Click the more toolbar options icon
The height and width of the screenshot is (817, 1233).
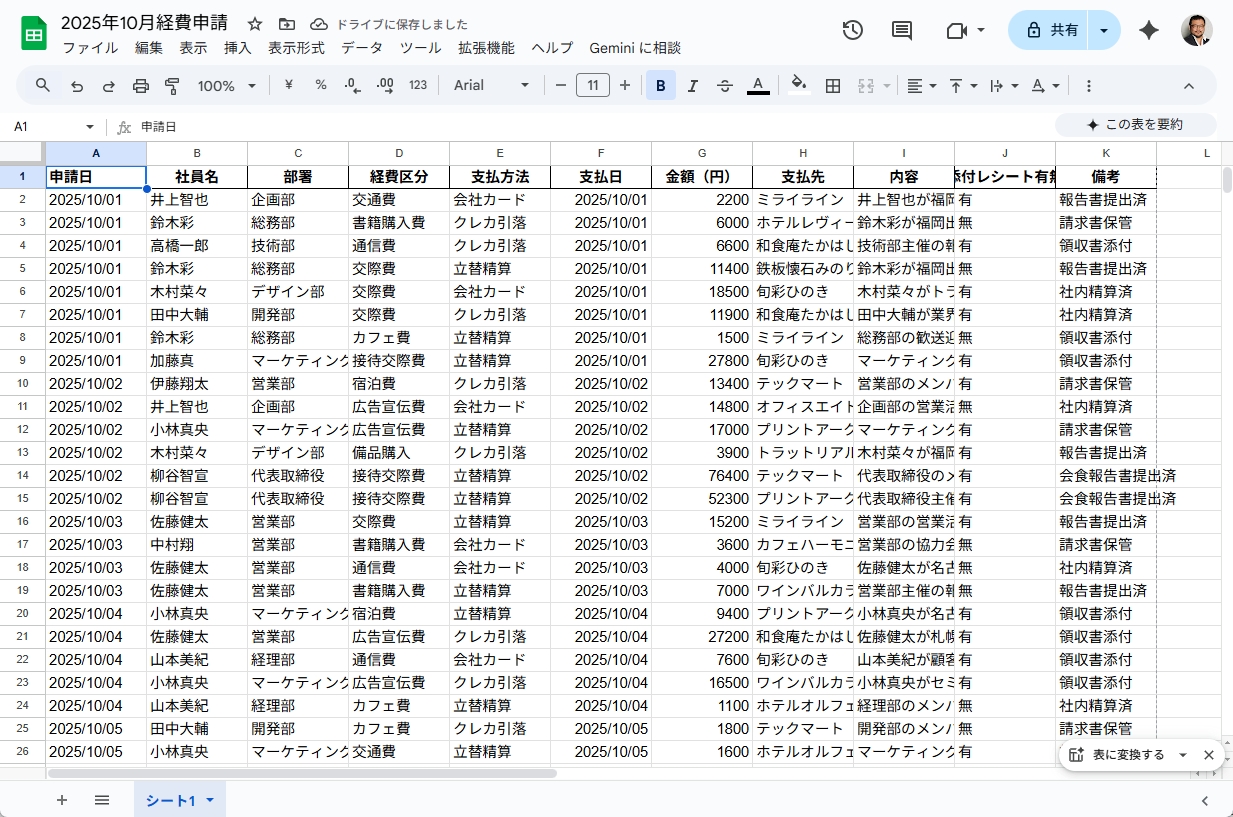click(1089, 86)
